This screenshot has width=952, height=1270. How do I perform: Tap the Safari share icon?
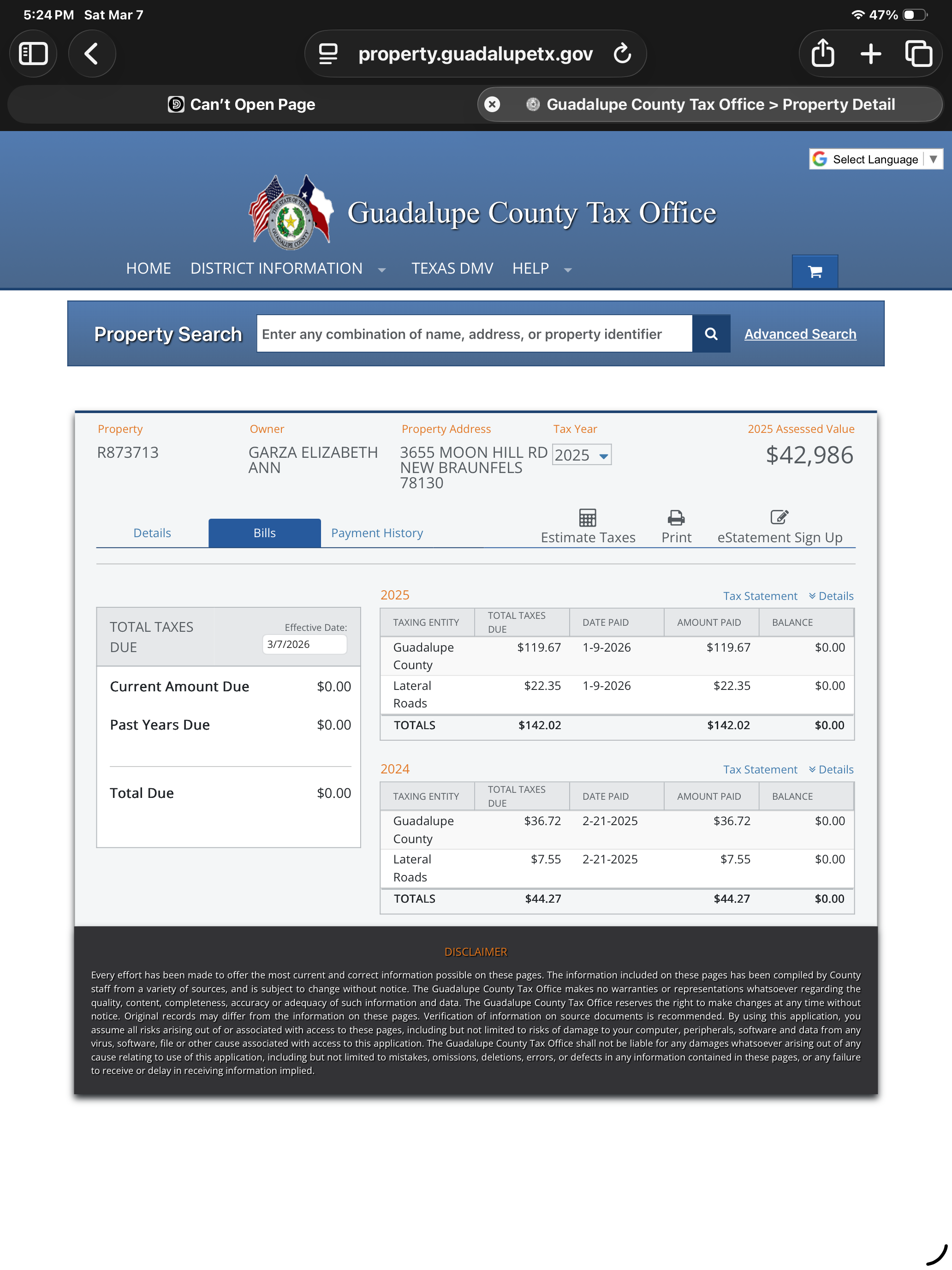tap(822, 54)
